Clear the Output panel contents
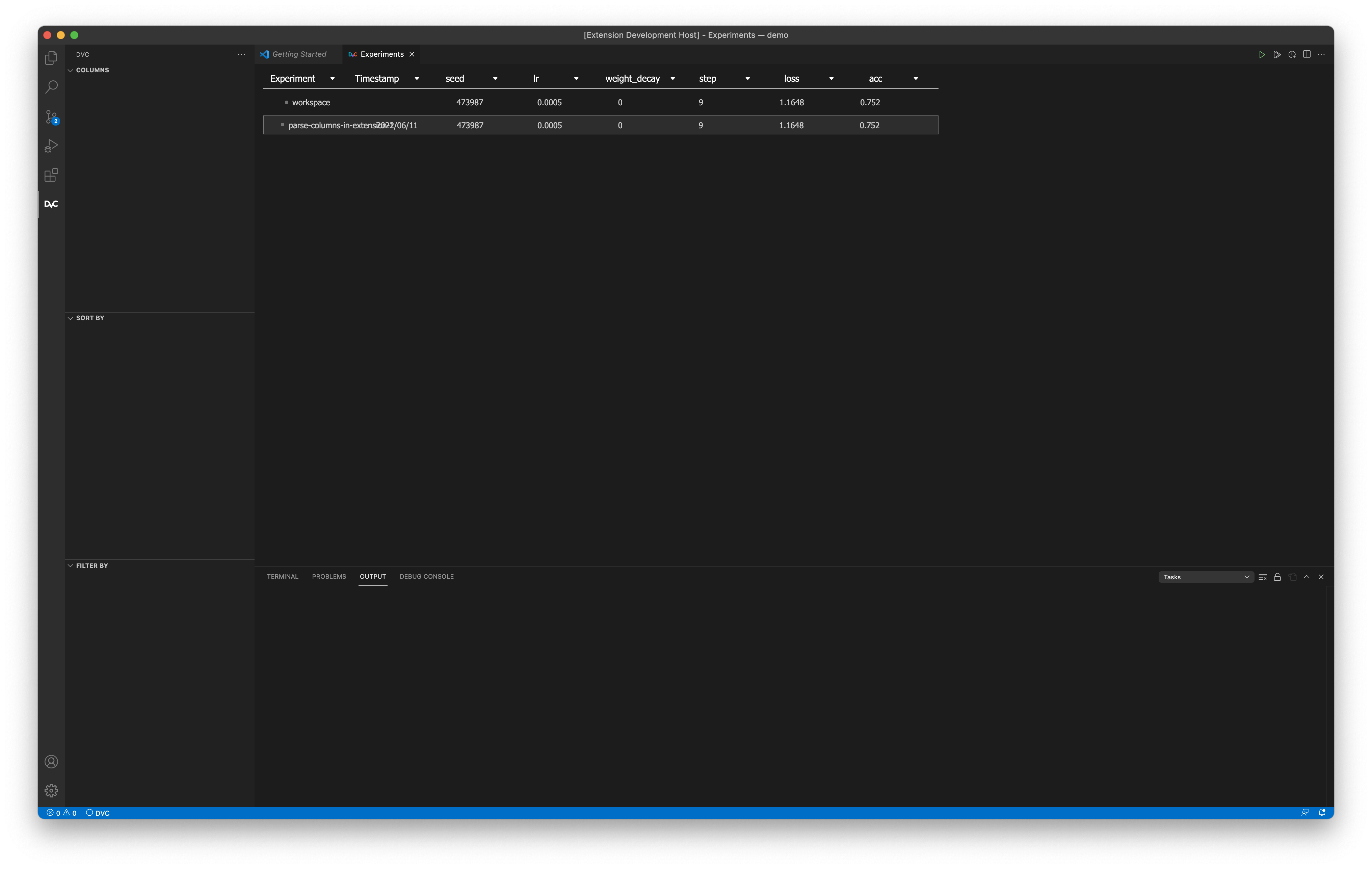The image size is (1372, 869). 1262,577
